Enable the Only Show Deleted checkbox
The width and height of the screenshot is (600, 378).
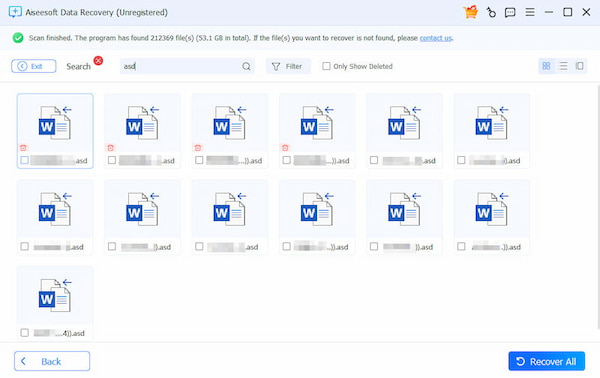pyautogui.click(x=326, y=66)
